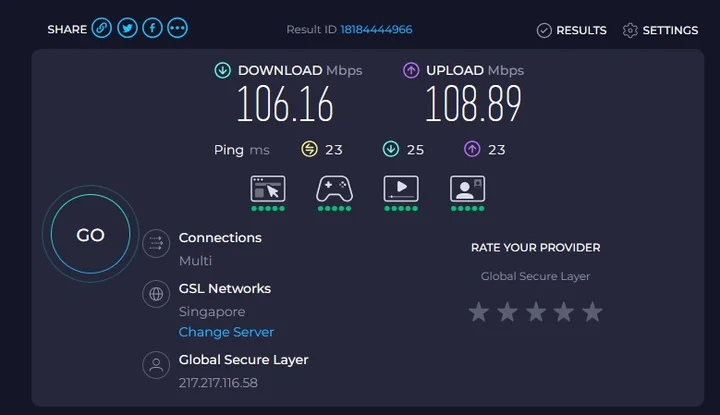
Task: Click the web browsing performance icon
Action: (x=268, y=188)
